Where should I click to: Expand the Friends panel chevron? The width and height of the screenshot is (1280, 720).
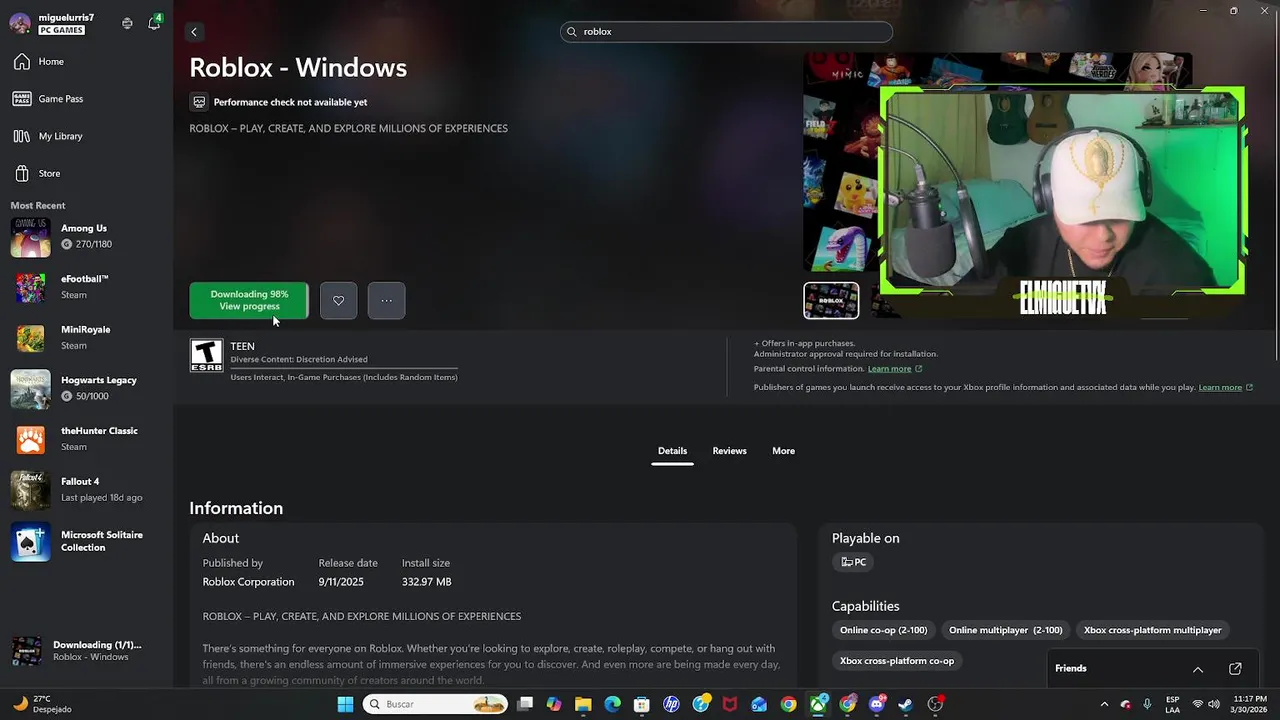click(1198, 669)
